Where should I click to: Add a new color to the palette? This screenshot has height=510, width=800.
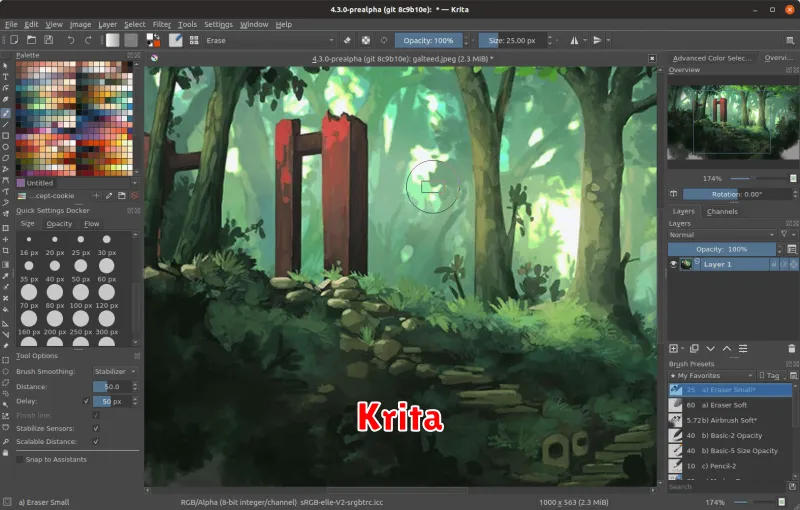[x=96, y=196]
